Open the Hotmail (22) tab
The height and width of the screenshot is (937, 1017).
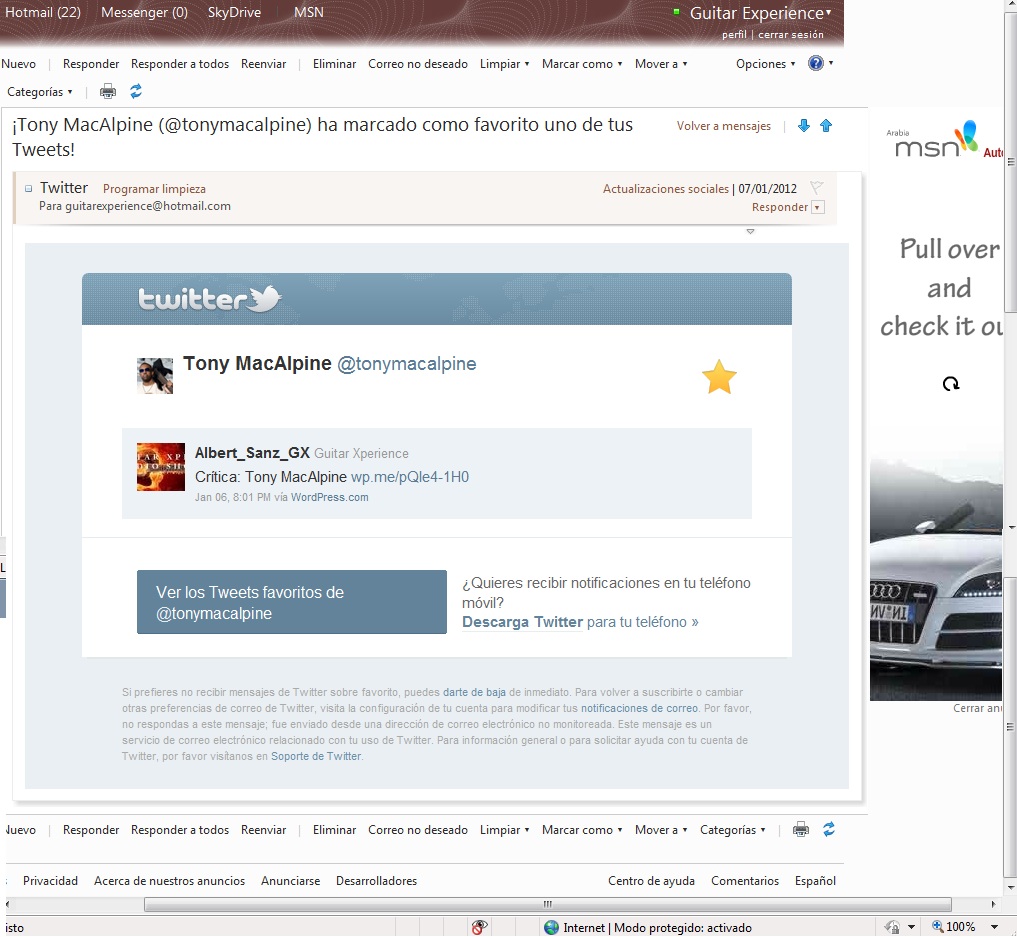point(43,13)
